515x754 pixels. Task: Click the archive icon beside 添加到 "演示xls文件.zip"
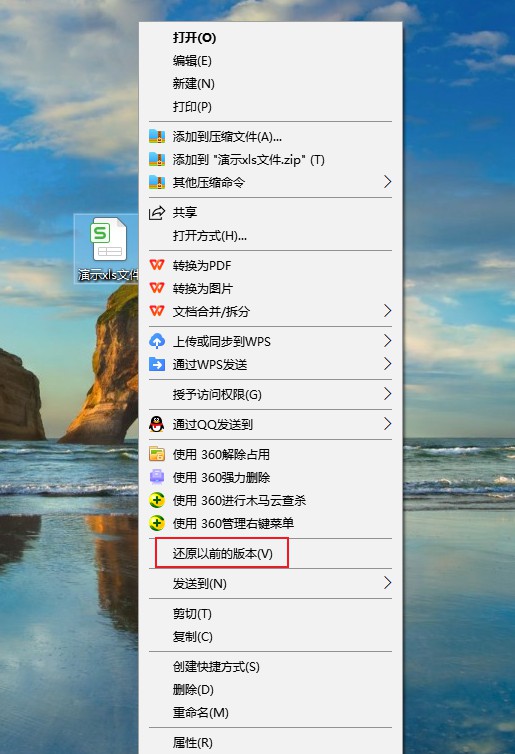point(157,160)
